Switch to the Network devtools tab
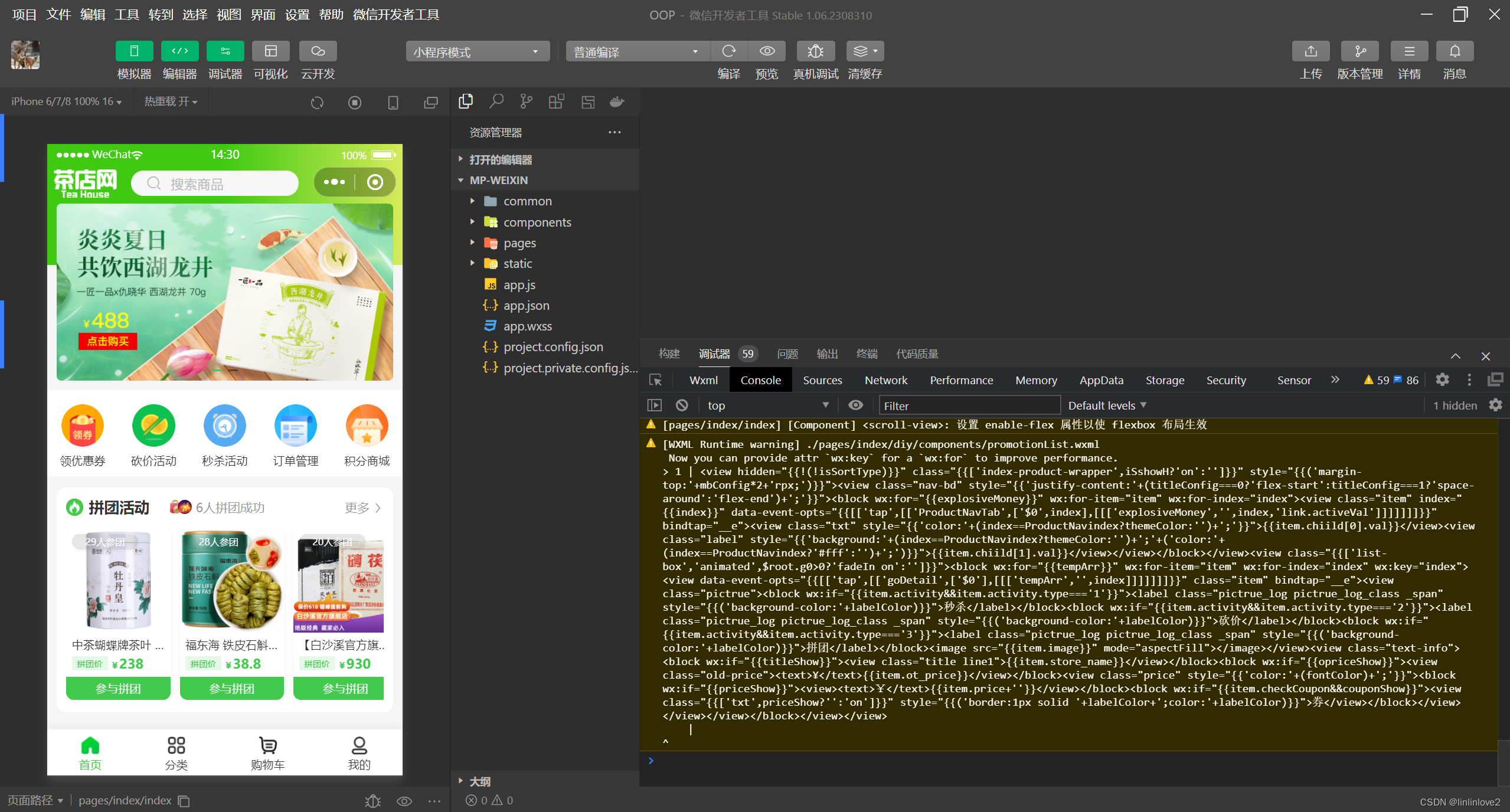1510x812 pixels. [x=886, y=380]
